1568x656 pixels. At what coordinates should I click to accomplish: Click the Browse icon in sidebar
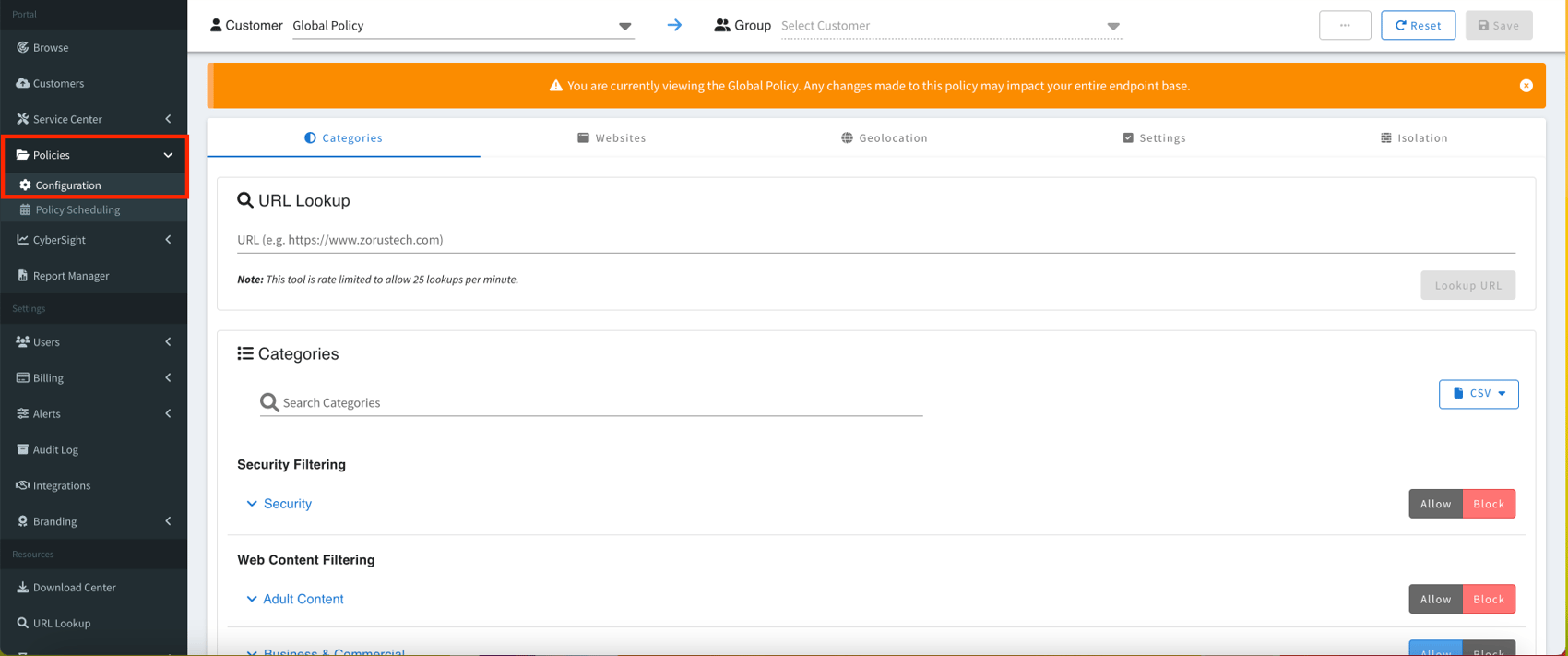23,47
